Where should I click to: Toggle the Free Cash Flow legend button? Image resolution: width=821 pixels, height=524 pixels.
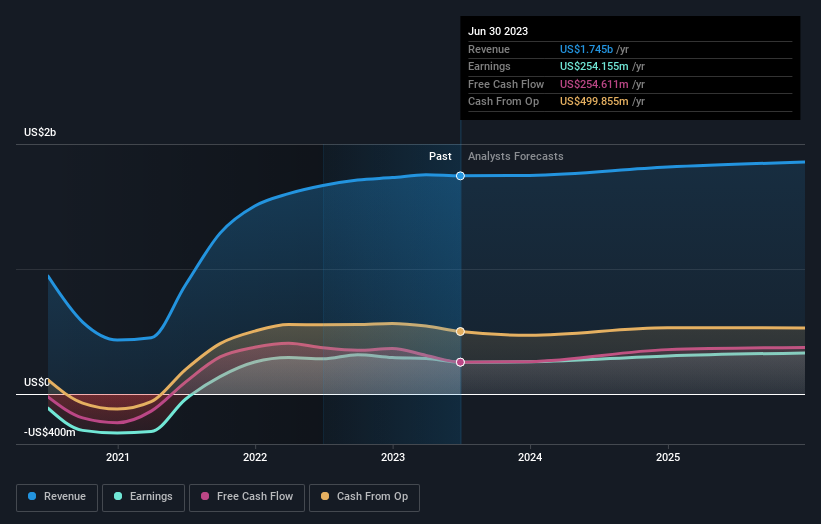click(x=247, y=497)
